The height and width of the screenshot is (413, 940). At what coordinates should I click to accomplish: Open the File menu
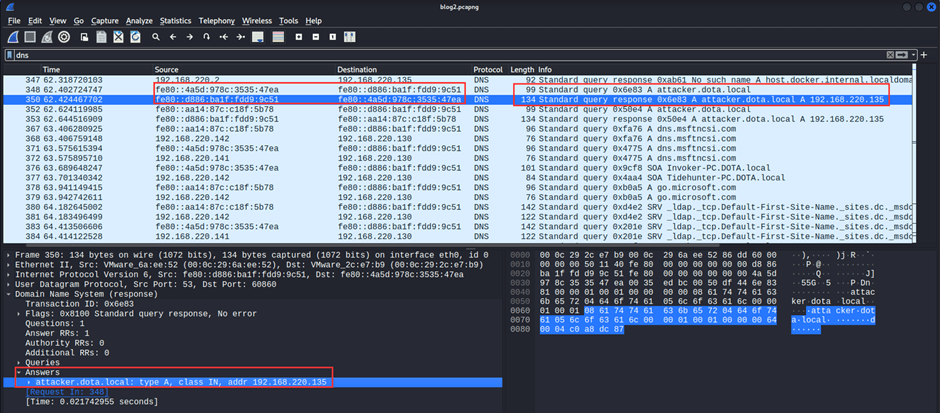[14, 21]
